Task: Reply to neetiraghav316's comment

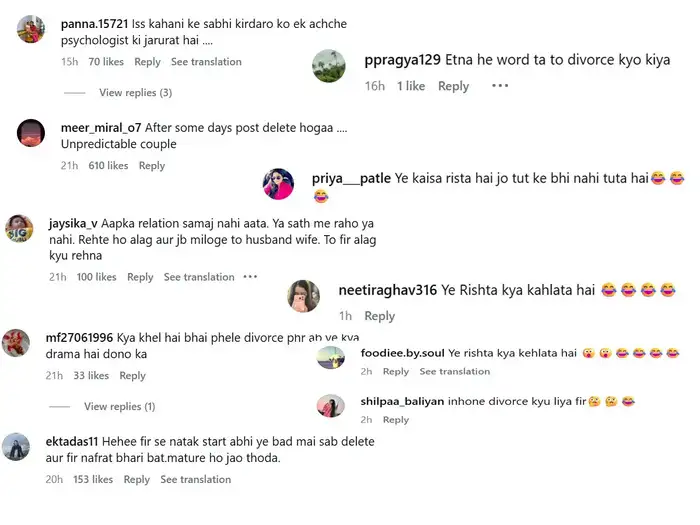Action: click(x=380, y=316)
